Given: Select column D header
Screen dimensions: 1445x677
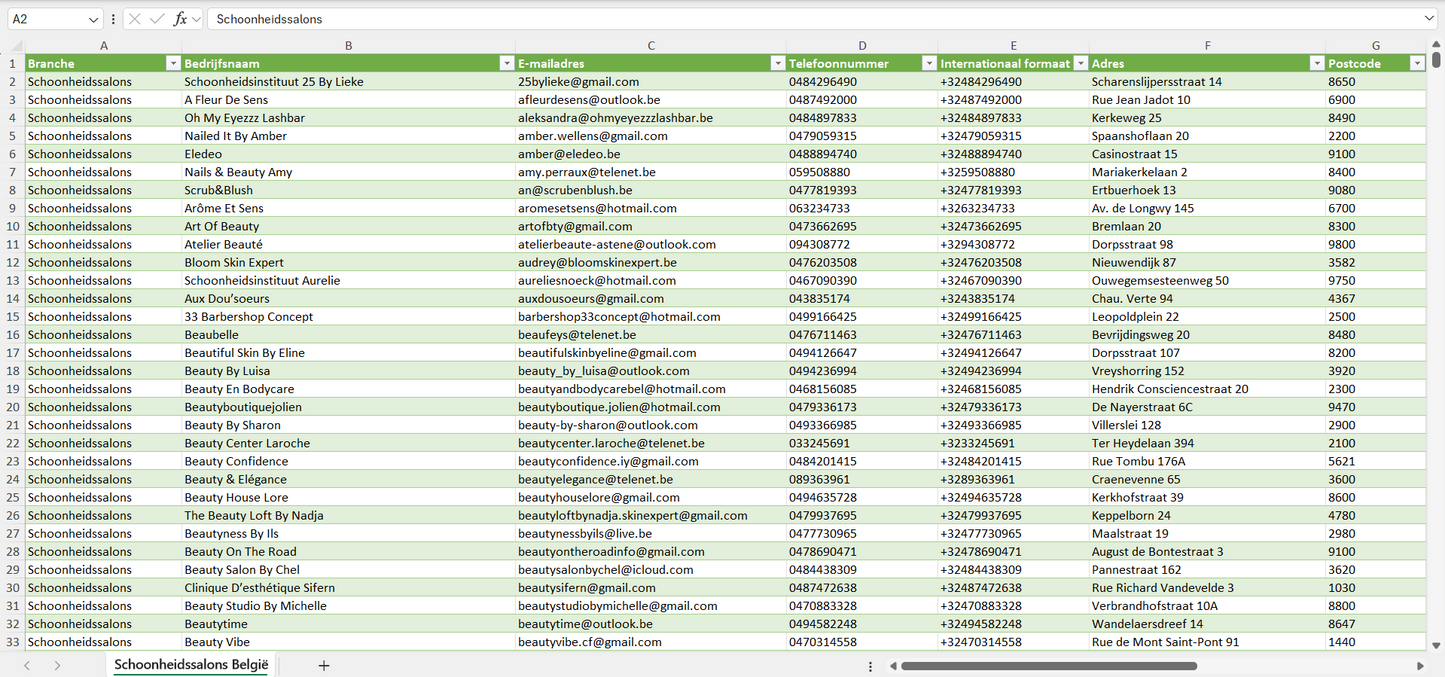Looking at the screenshot, I should pos(862,45).
